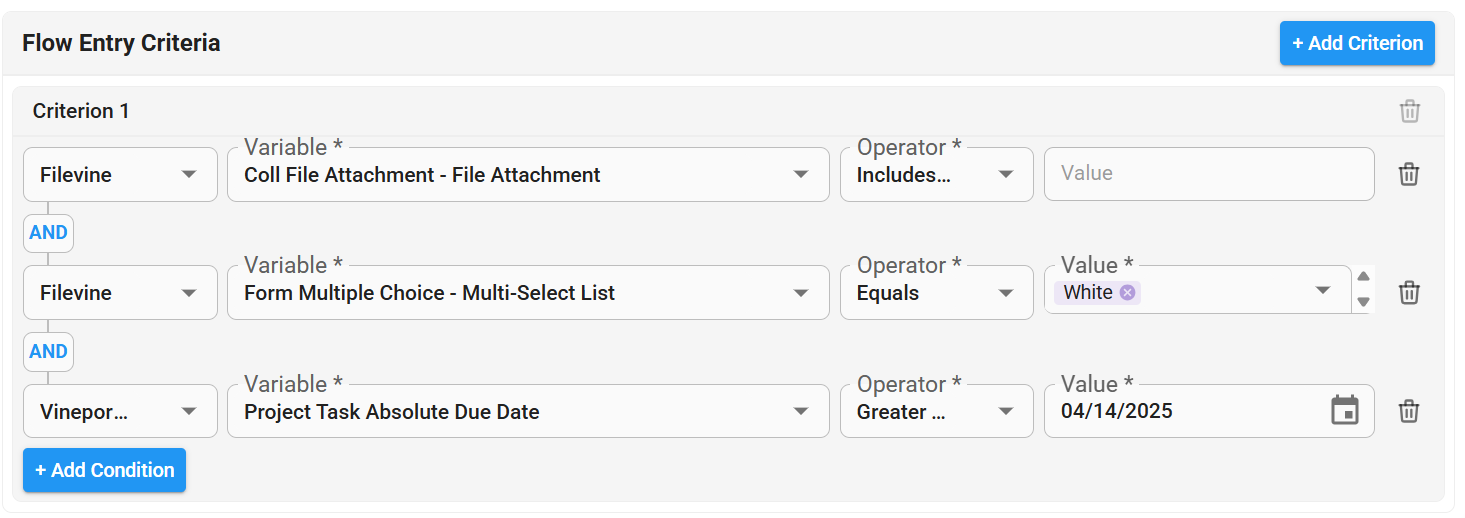The width and height of the screenshot is (1465, 518).
Task: Delete Criterion 1 using its trash icon
Action: point(1410,111)
